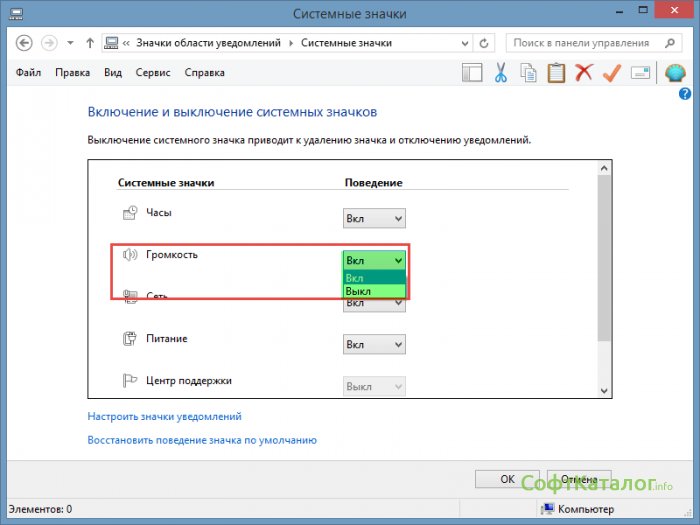Click the Copy icon in toolbar
The height and width of the screenshot is (525, 700).
click(529, 73)
